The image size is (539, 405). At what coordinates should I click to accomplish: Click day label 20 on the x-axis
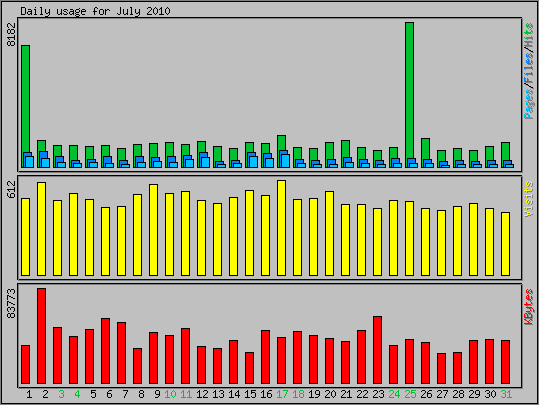[x=330, y=394]
